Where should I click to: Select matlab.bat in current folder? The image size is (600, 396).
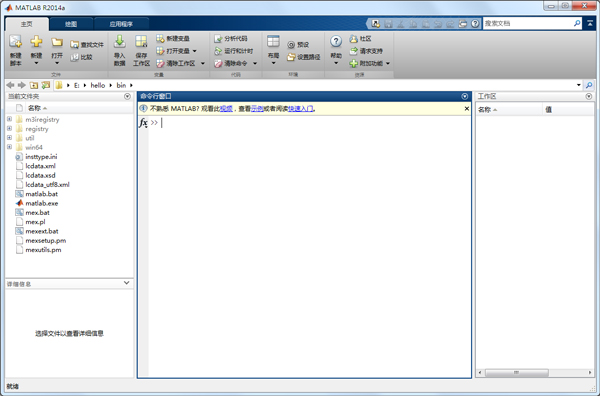(x=42, y=194)
